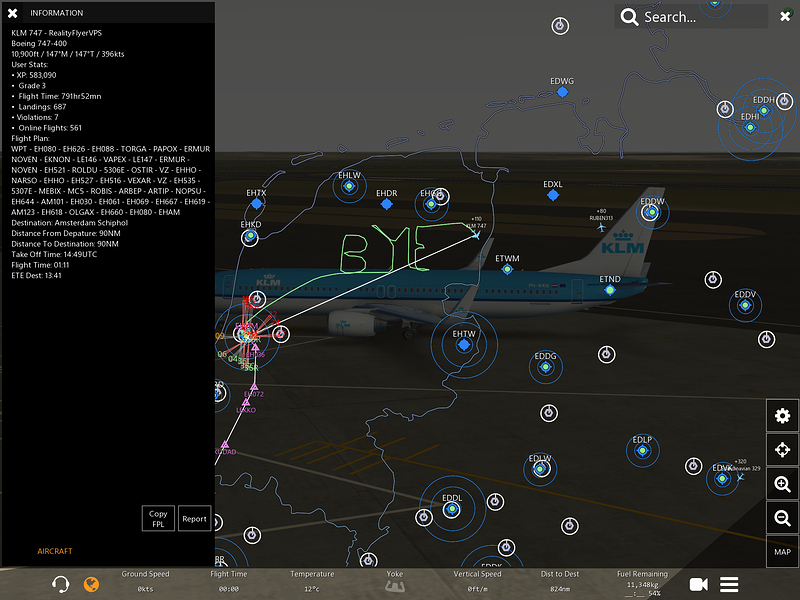This screenshot has width=800, height=600.
Task: Click the Flight Time status item
Action: click(x=229, y=581)
